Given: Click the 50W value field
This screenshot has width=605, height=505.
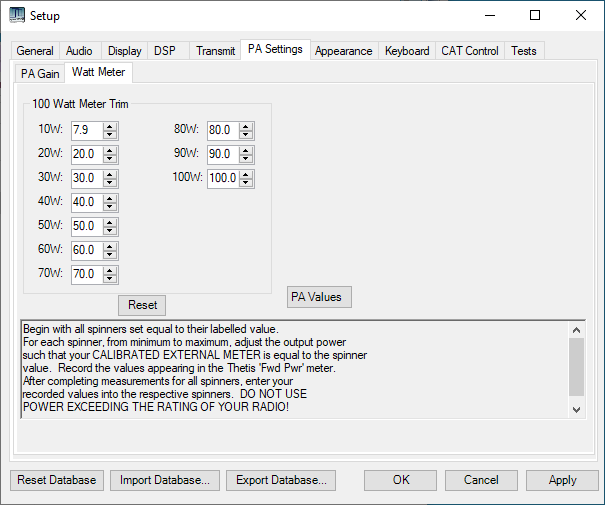Looking at the screenshot, I should pyautogui.click(x=88, y=226).
